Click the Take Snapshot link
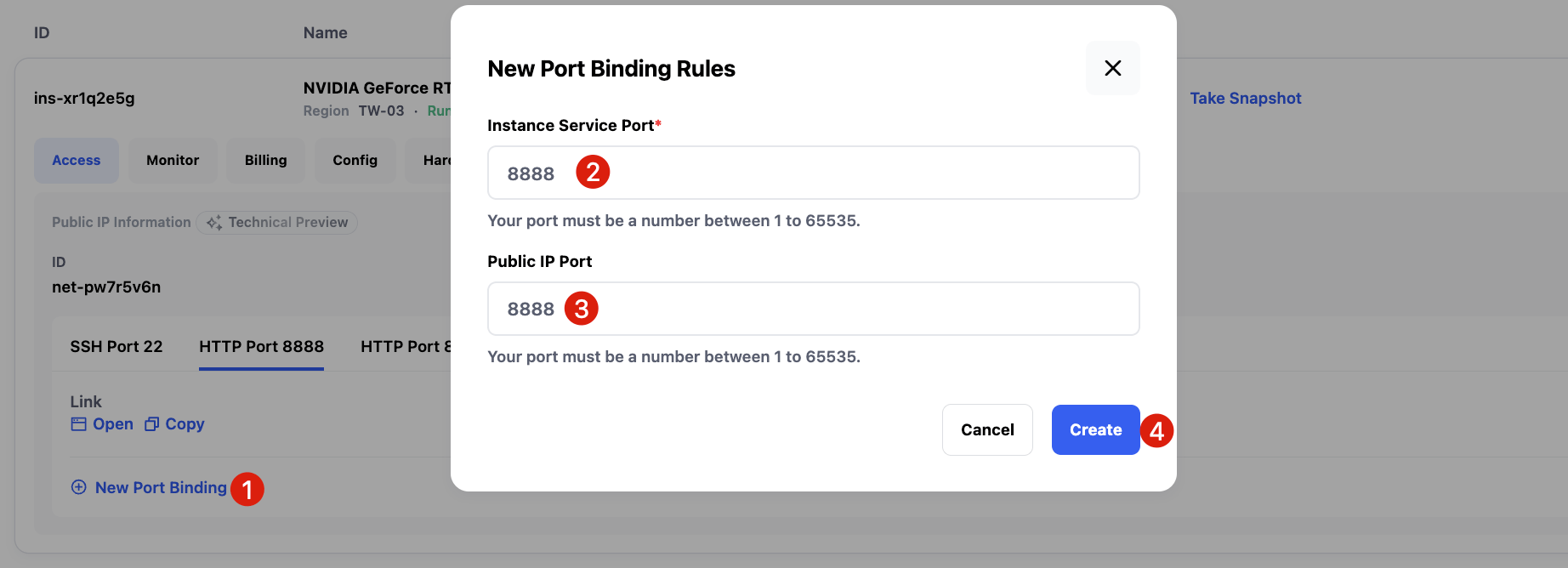This screenshot has width=1568, height=568. tap(1245, 99)
